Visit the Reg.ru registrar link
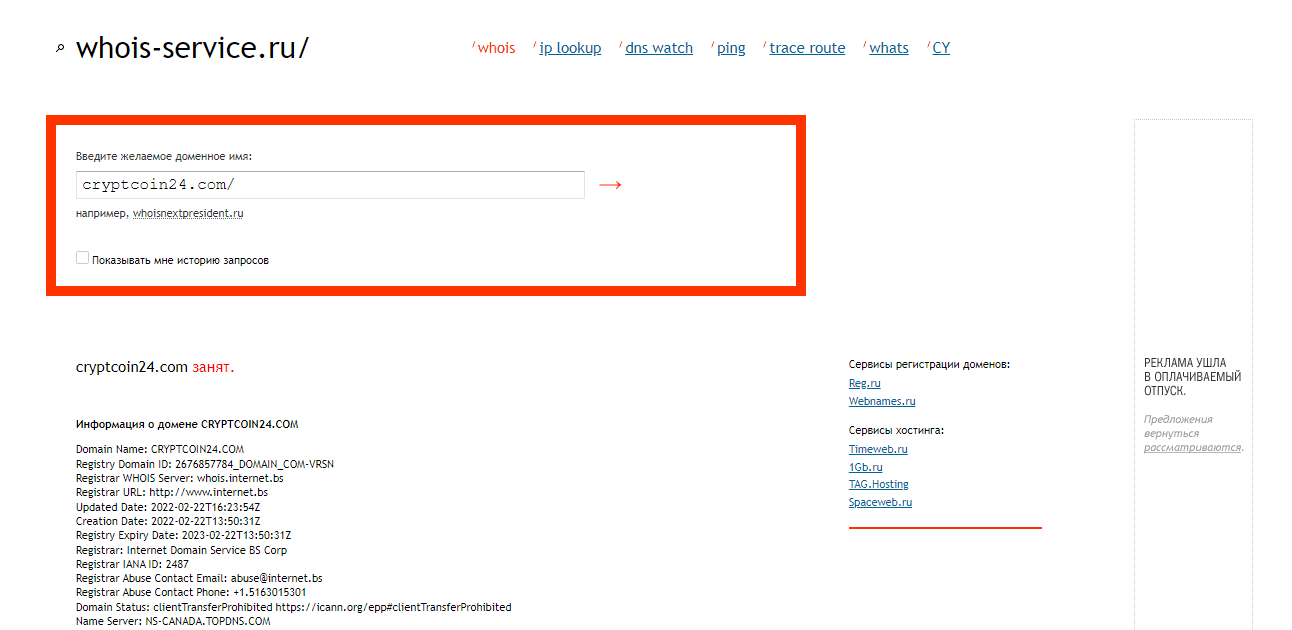This screenshot has height=630, width=1292. (x=864, y=383)
